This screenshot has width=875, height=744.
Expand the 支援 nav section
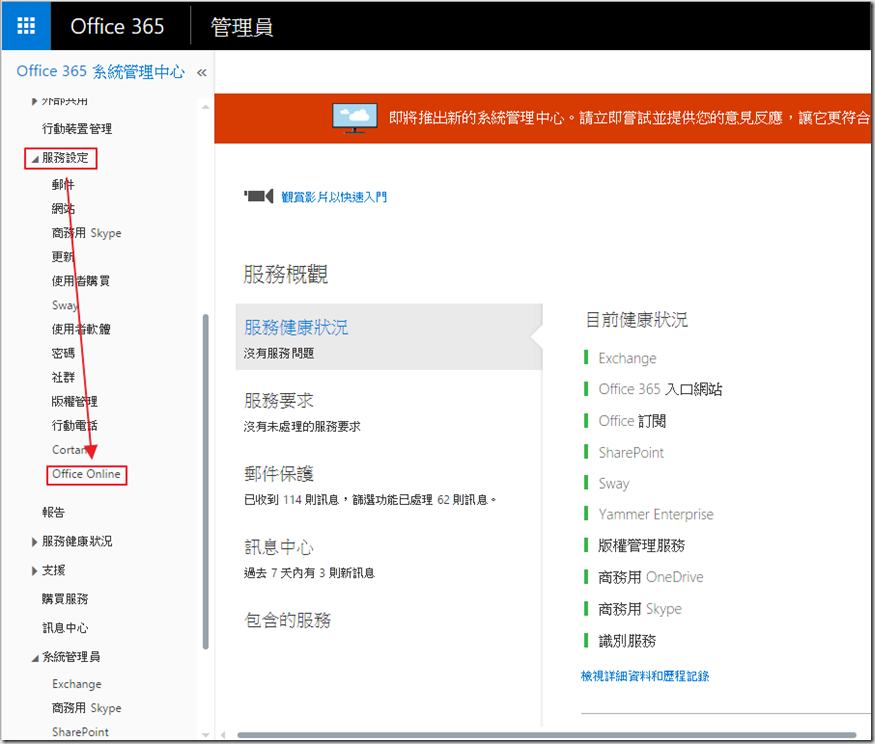[x=35, y=571]
